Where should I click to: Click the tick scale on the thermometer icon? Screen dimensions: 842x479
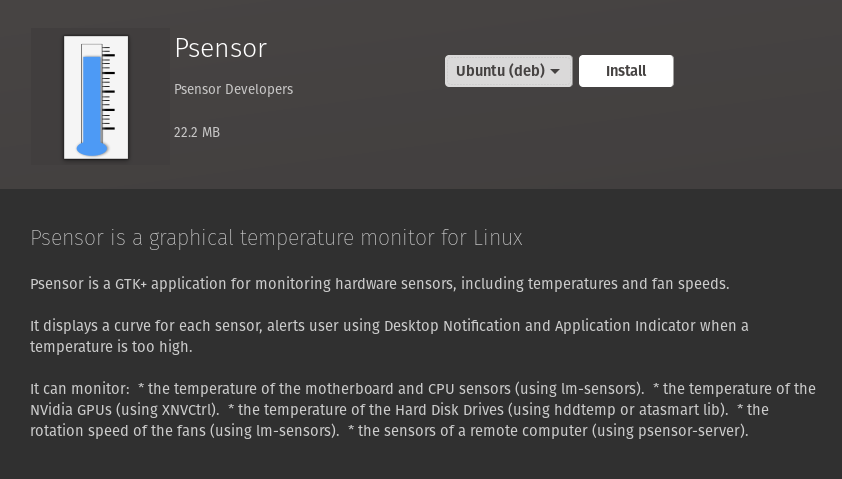tap(109, 92)
